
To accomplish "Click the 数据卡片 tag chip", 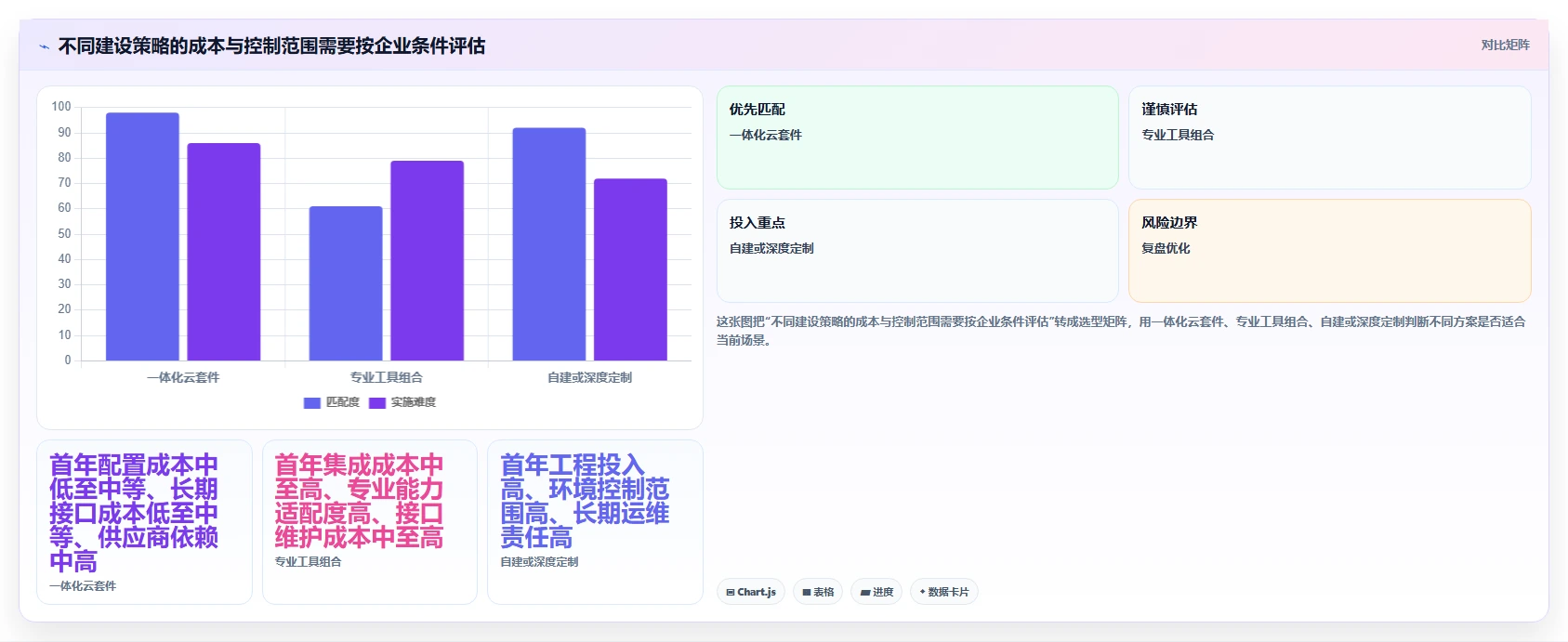I will point(944,592).
